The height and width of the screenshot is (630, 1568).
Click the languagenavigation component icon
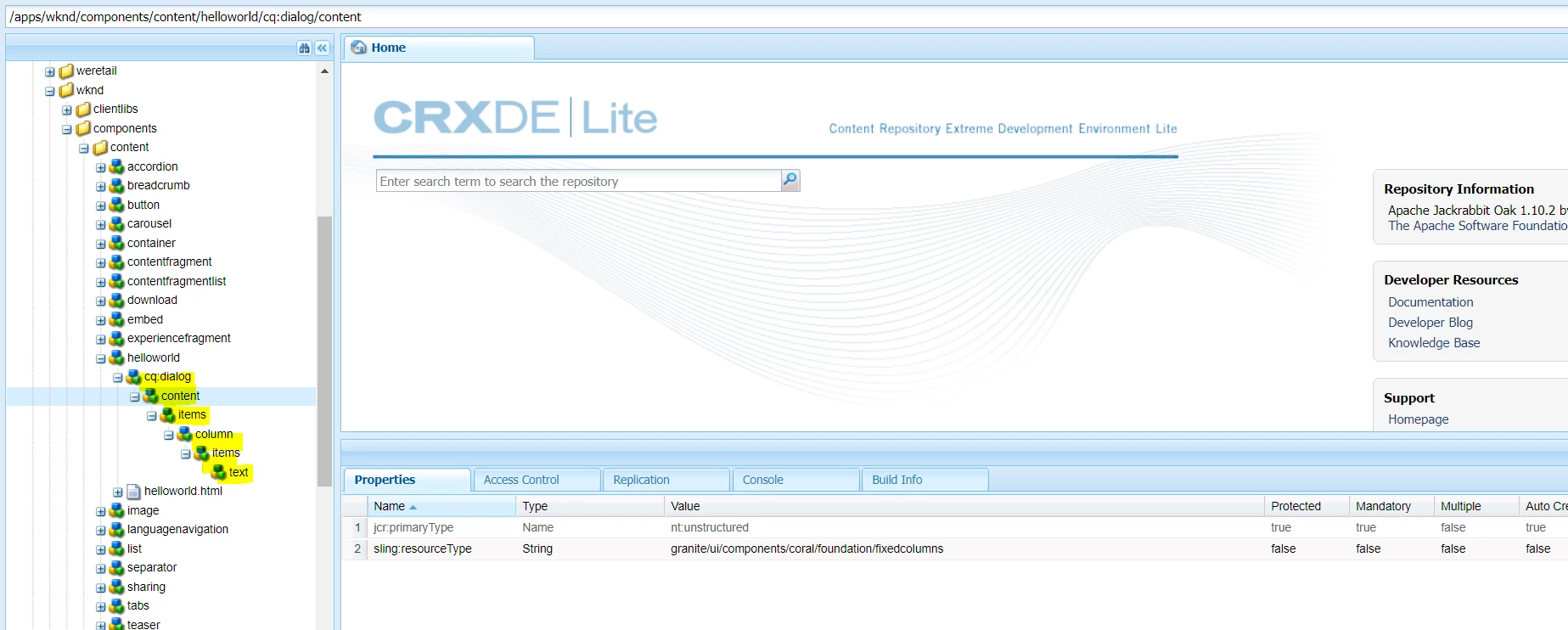click(117, 530)
